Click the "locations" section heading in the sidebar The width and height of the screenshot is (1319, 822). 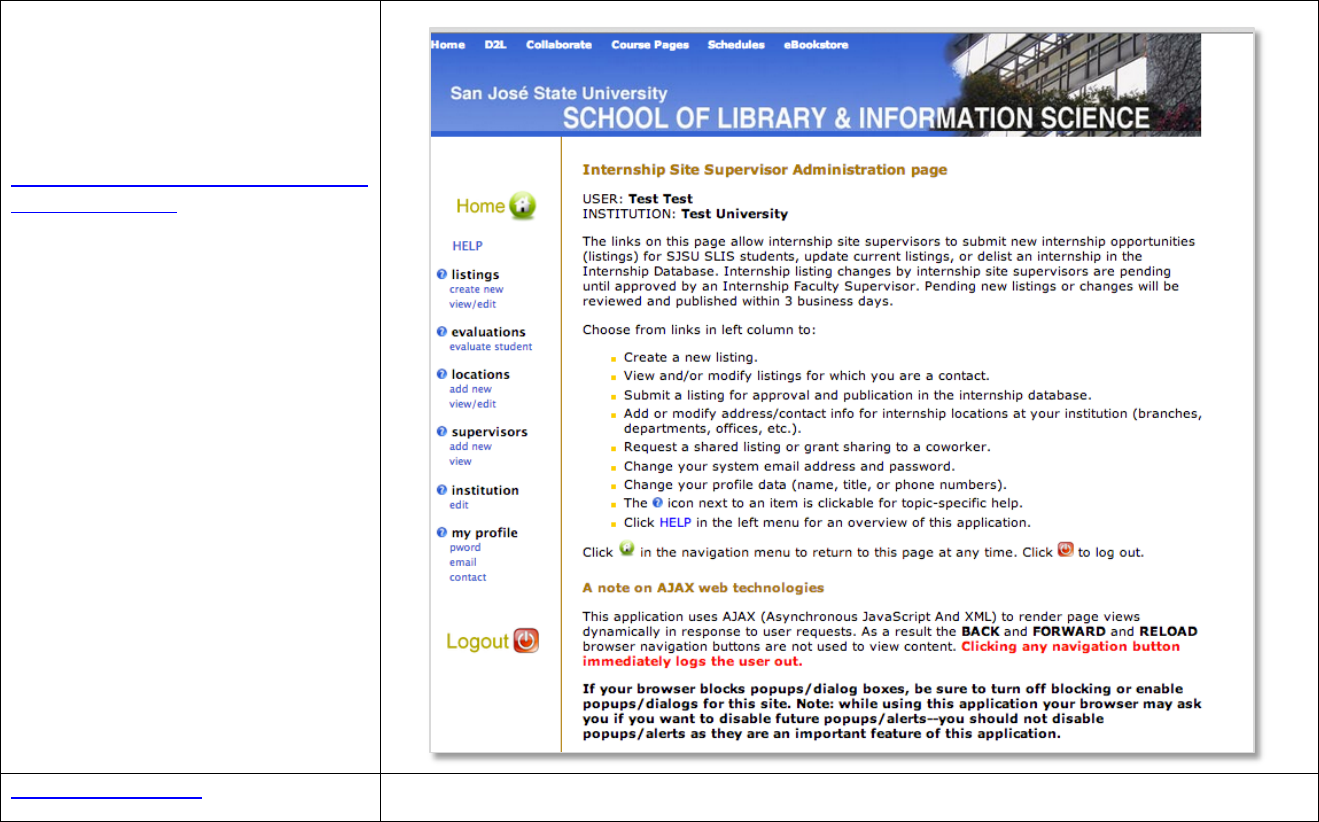480,375
